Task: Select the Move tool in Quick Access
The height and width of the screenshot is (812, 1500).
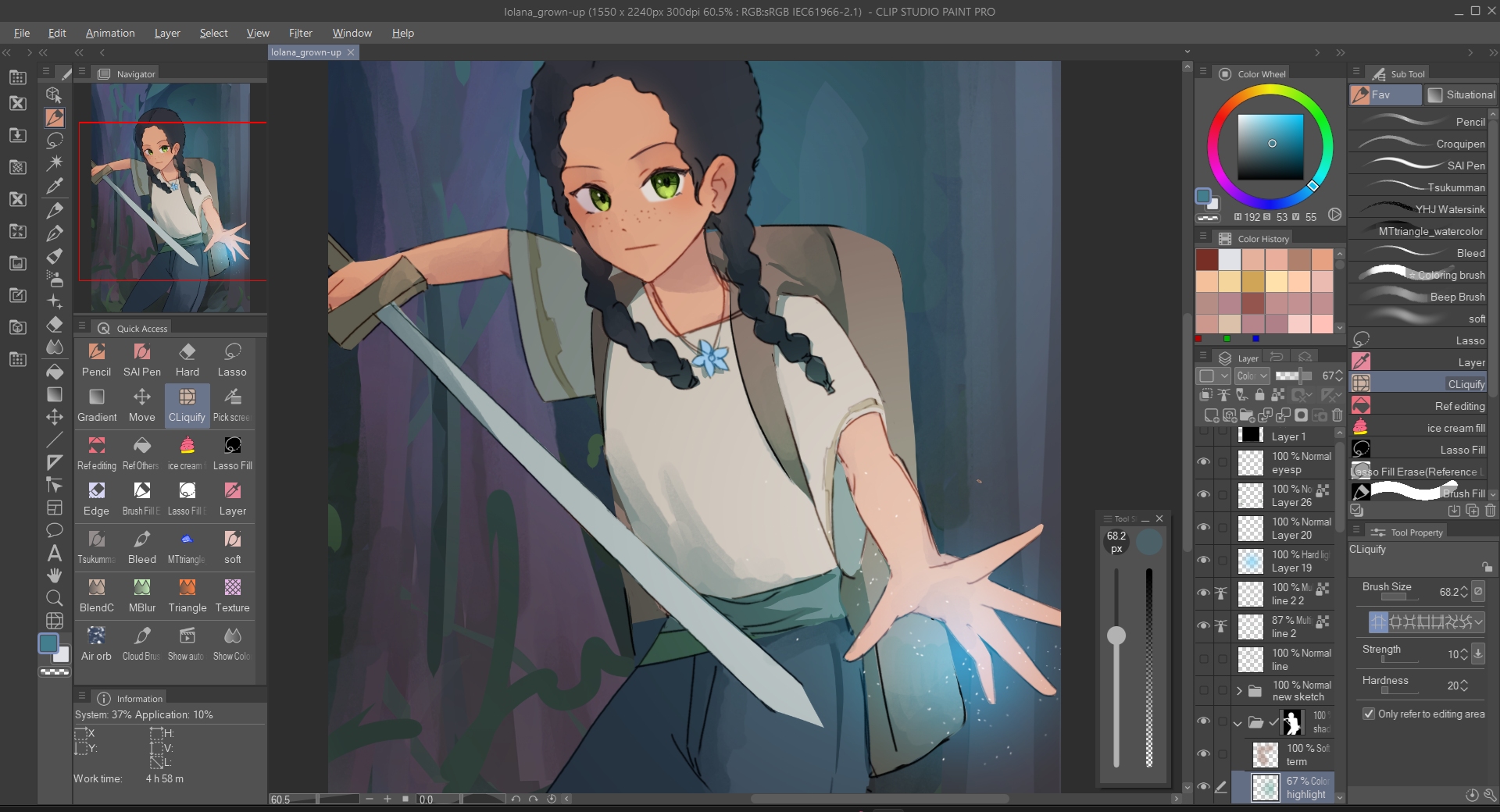Action: (x=141, y=404)
